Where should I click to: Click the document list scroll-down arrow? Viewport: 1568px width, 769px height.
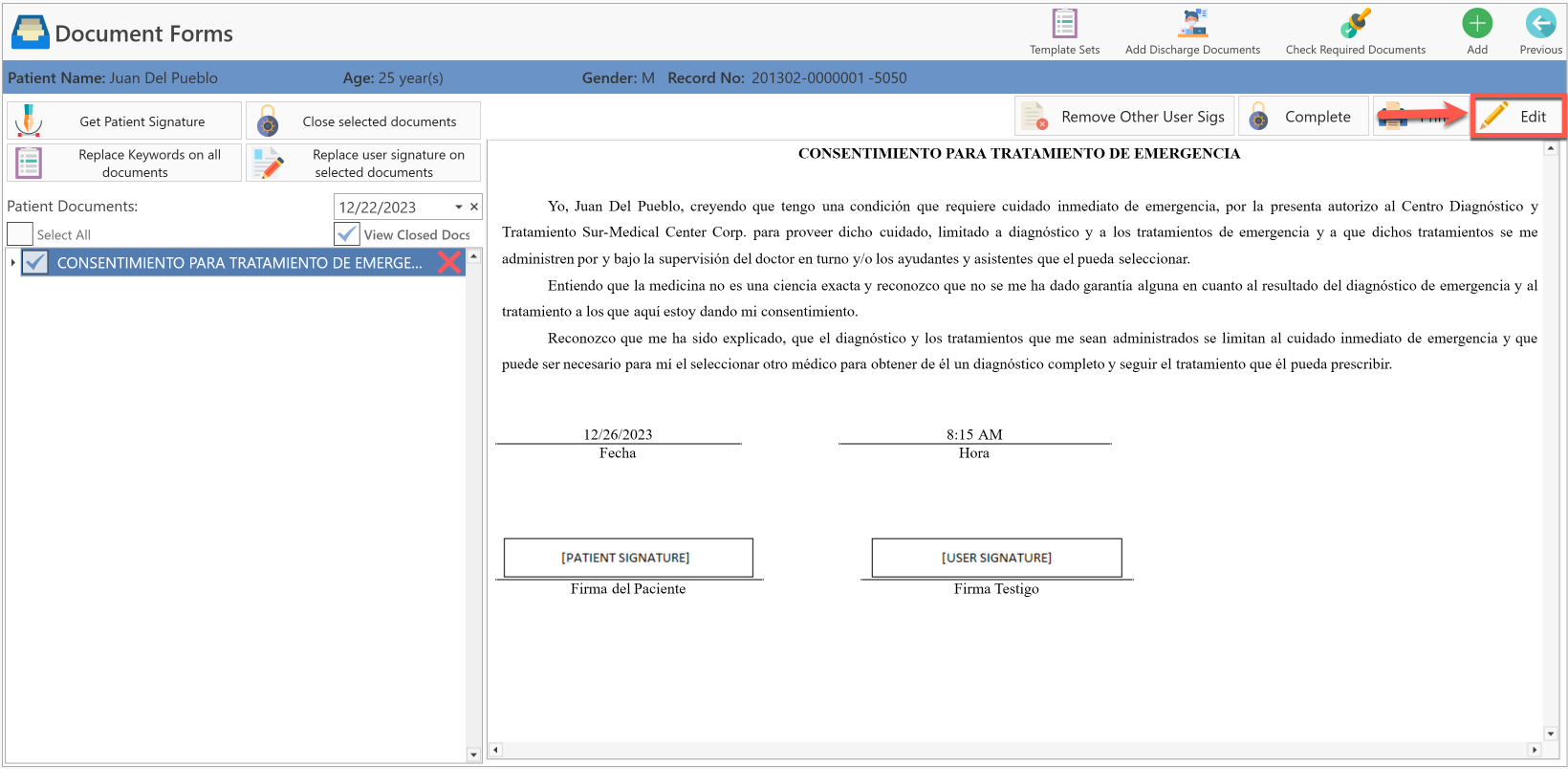pos(473,755)
